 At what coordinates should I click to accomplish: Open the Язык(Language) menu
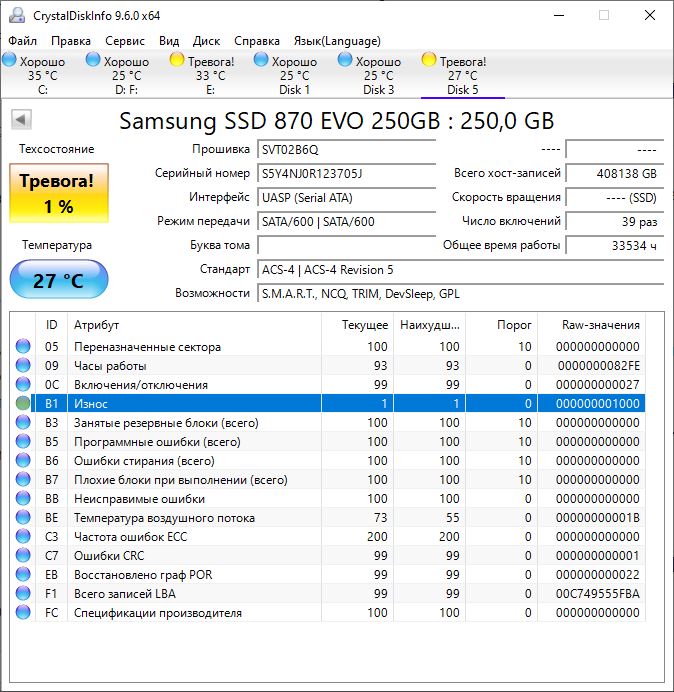pyautogui.click(x=337, y=41)
